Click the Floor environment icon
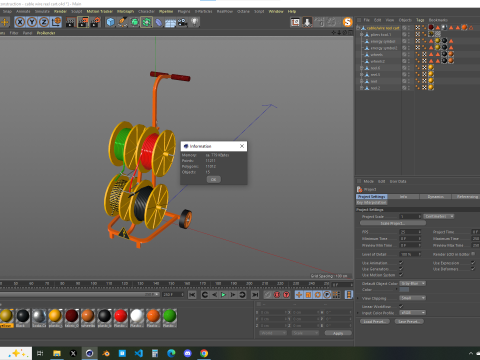 [170, 23]
